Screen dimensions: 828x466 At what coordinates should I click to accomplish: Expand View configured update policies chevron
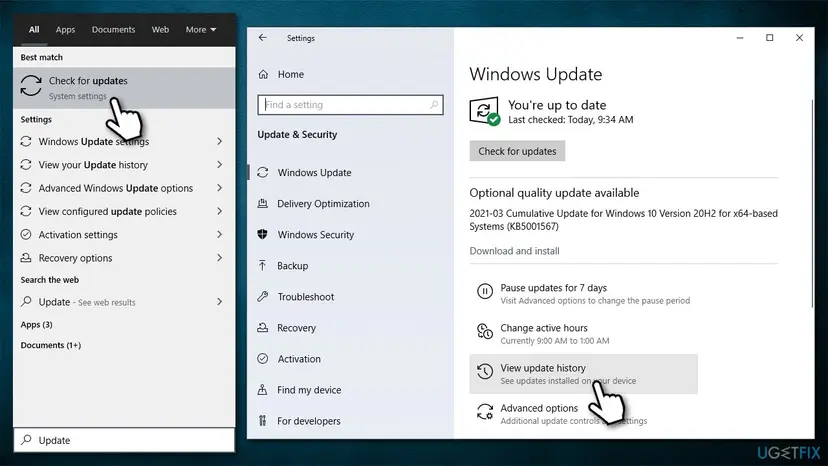click(x=219, y=211)
